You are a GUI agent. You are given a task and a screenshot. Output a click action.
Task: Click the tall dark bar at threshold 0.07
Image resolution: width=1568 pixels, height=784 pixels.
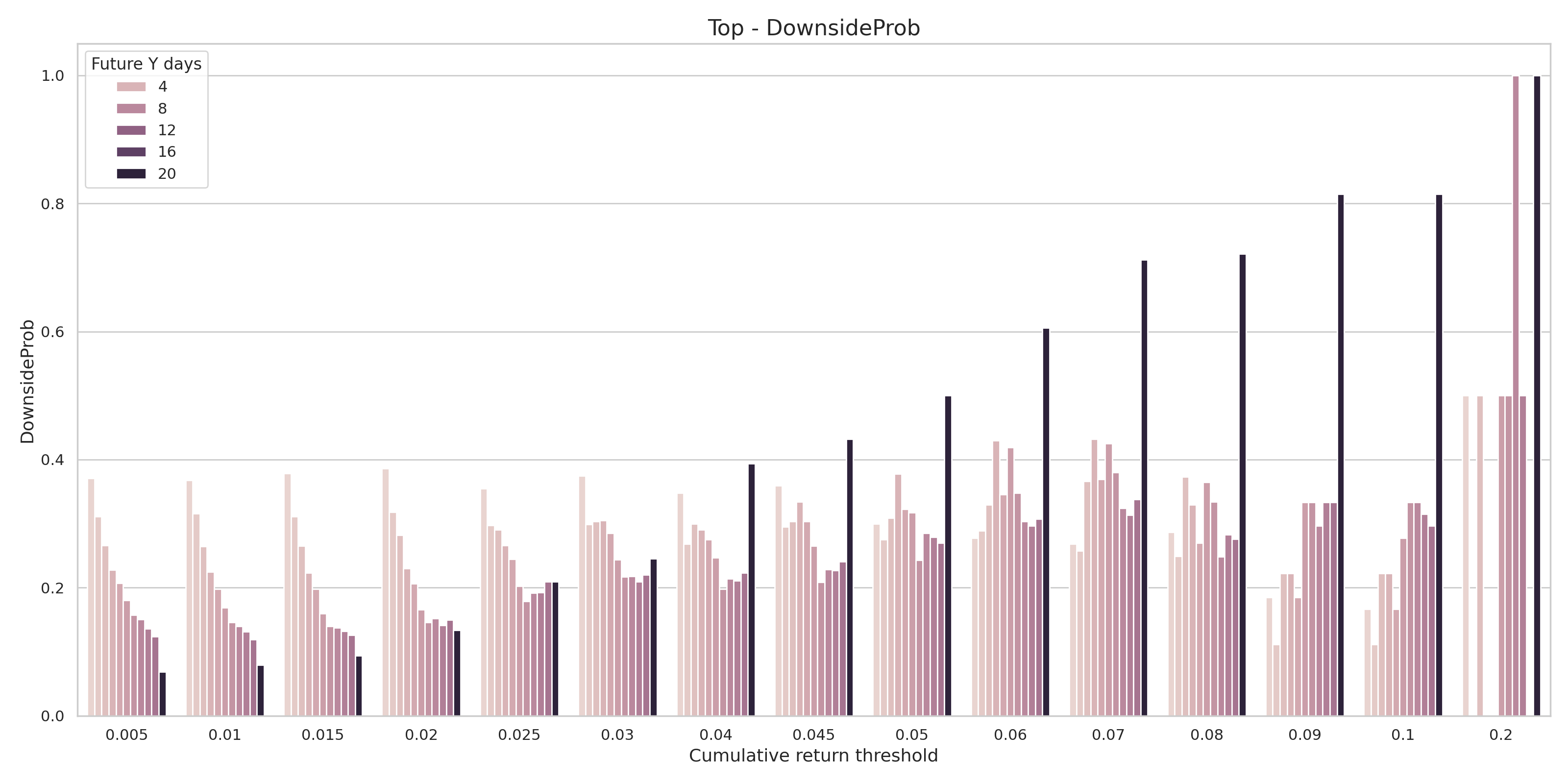pos(1144,487)
